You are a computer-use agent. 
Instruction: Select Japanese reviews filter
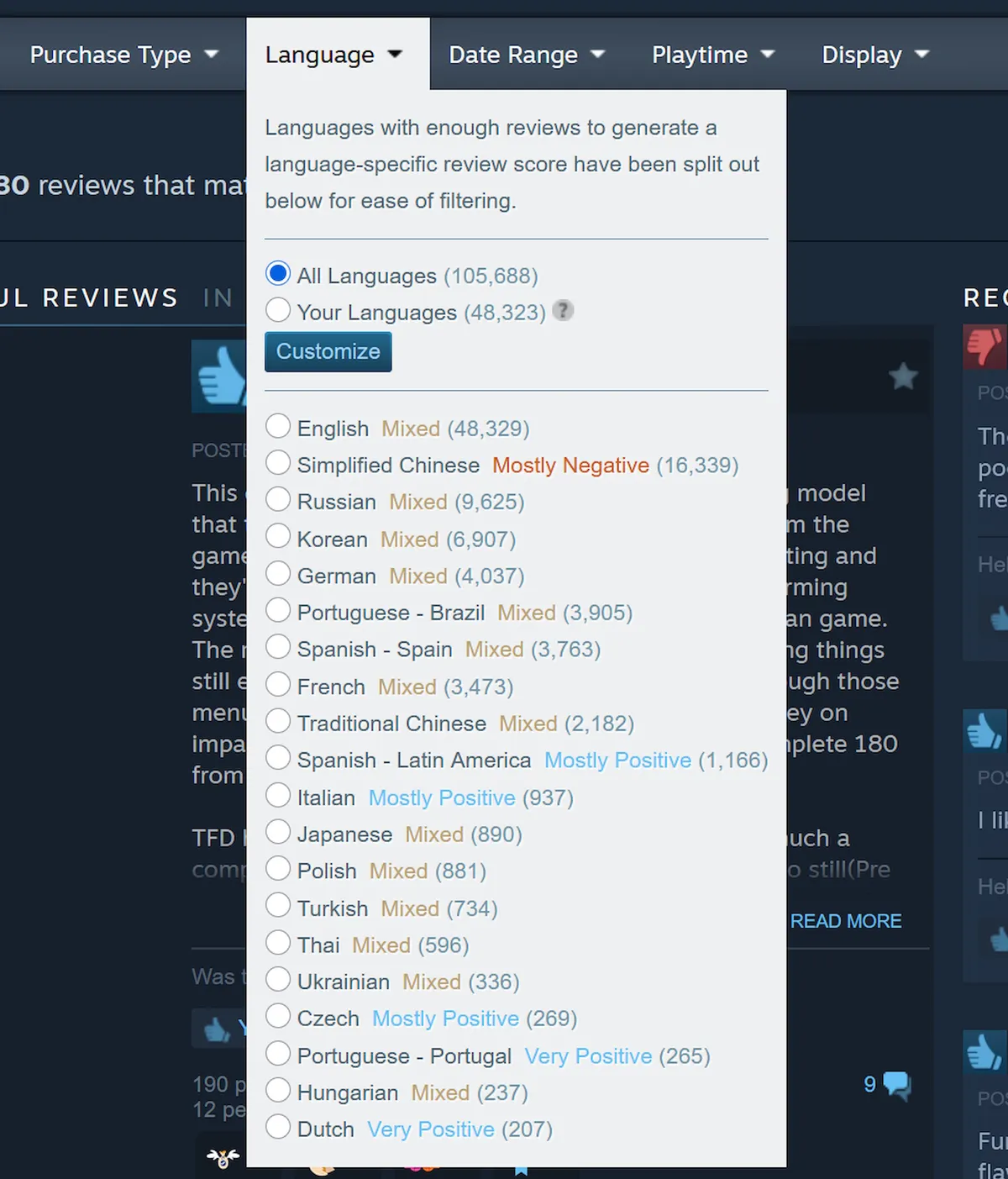tap(278, 832)
